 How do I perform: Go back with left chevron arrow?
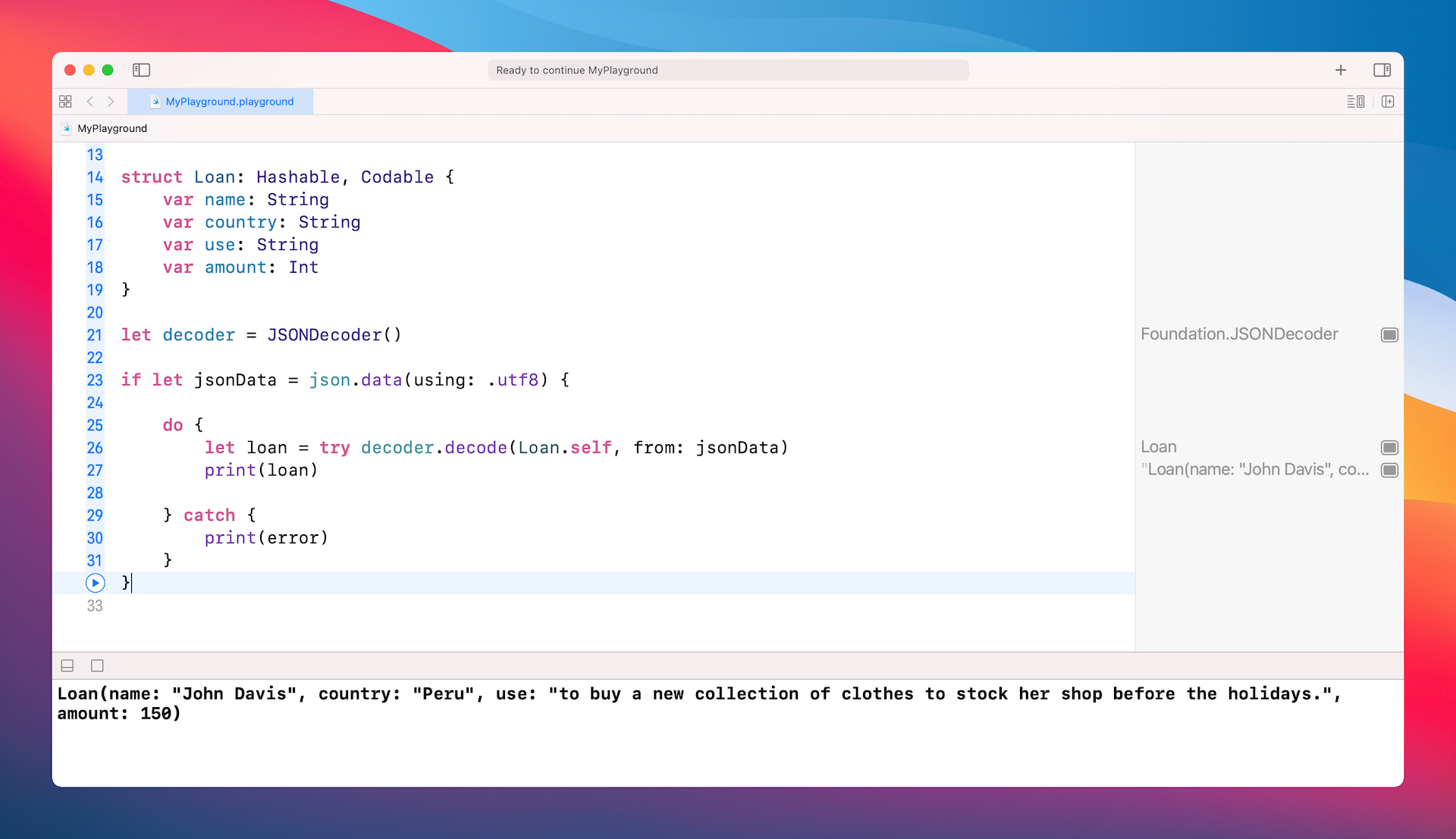[x=90, y=102]
